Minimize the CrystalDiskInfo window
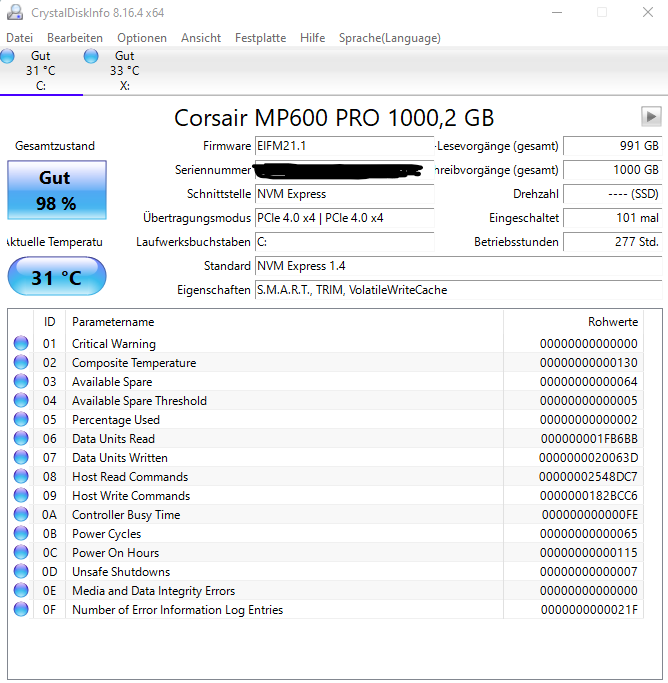The height and width of the screenshot is (683, 668). coord(557,12)
